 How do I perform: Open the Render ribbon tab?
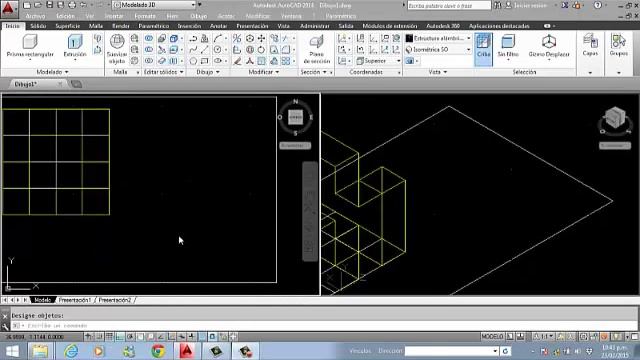click(121, 26)
